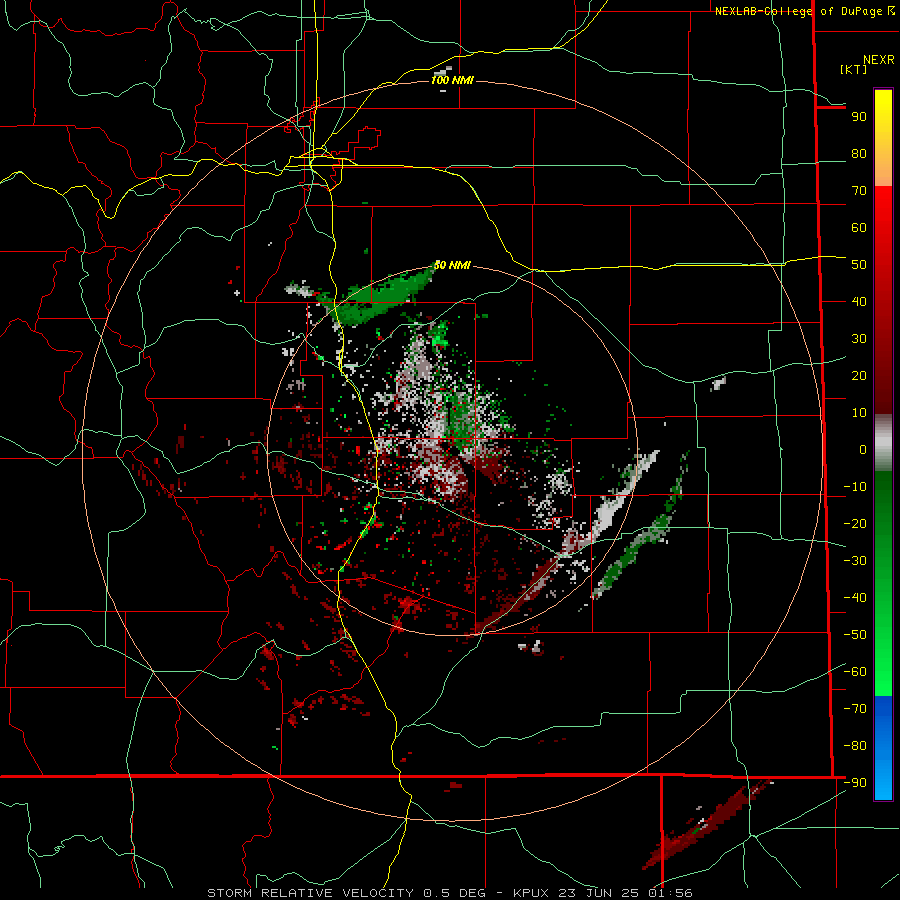Click the -40 value on the velocity scale
The height and width of the screenshot is (900, 900).
[855, 598]
